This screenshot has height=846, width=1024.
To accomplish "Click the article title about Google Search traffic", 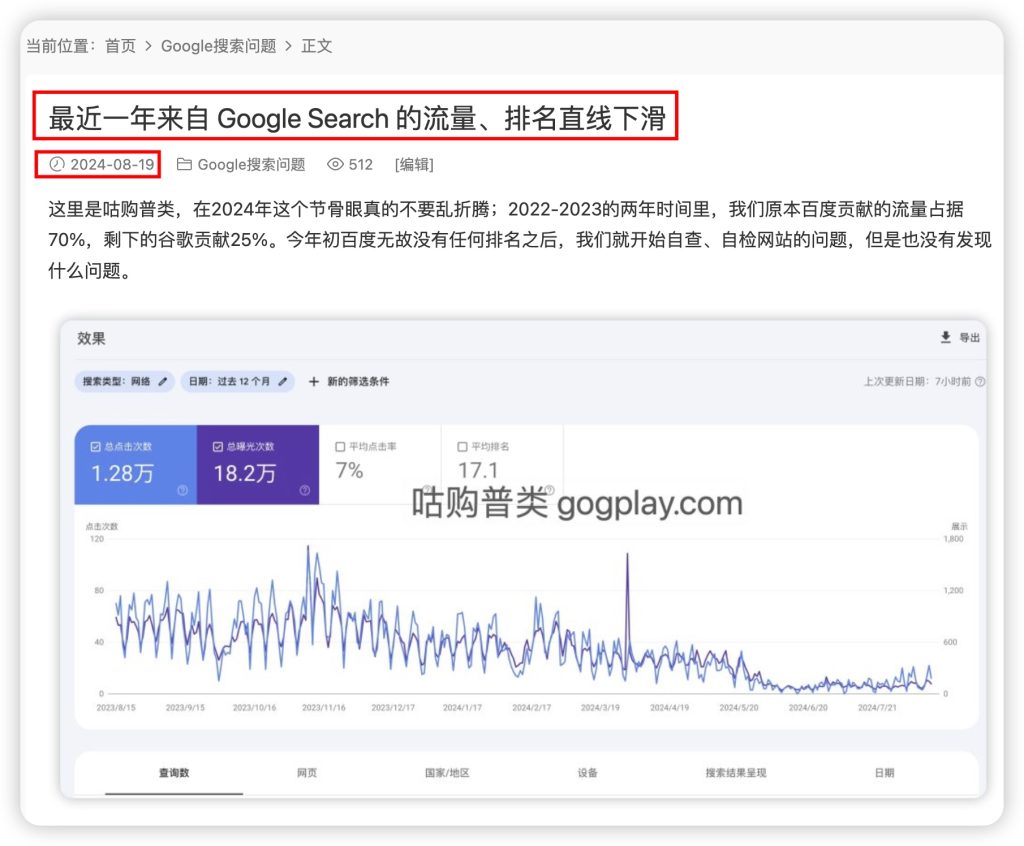I will tap(357, 118).
